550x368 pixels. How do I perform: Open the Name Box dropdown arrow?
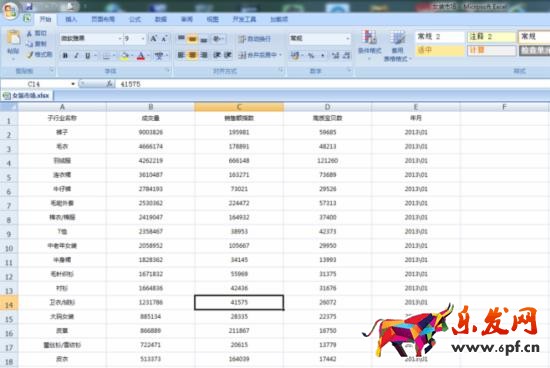(x=73, y=84)
